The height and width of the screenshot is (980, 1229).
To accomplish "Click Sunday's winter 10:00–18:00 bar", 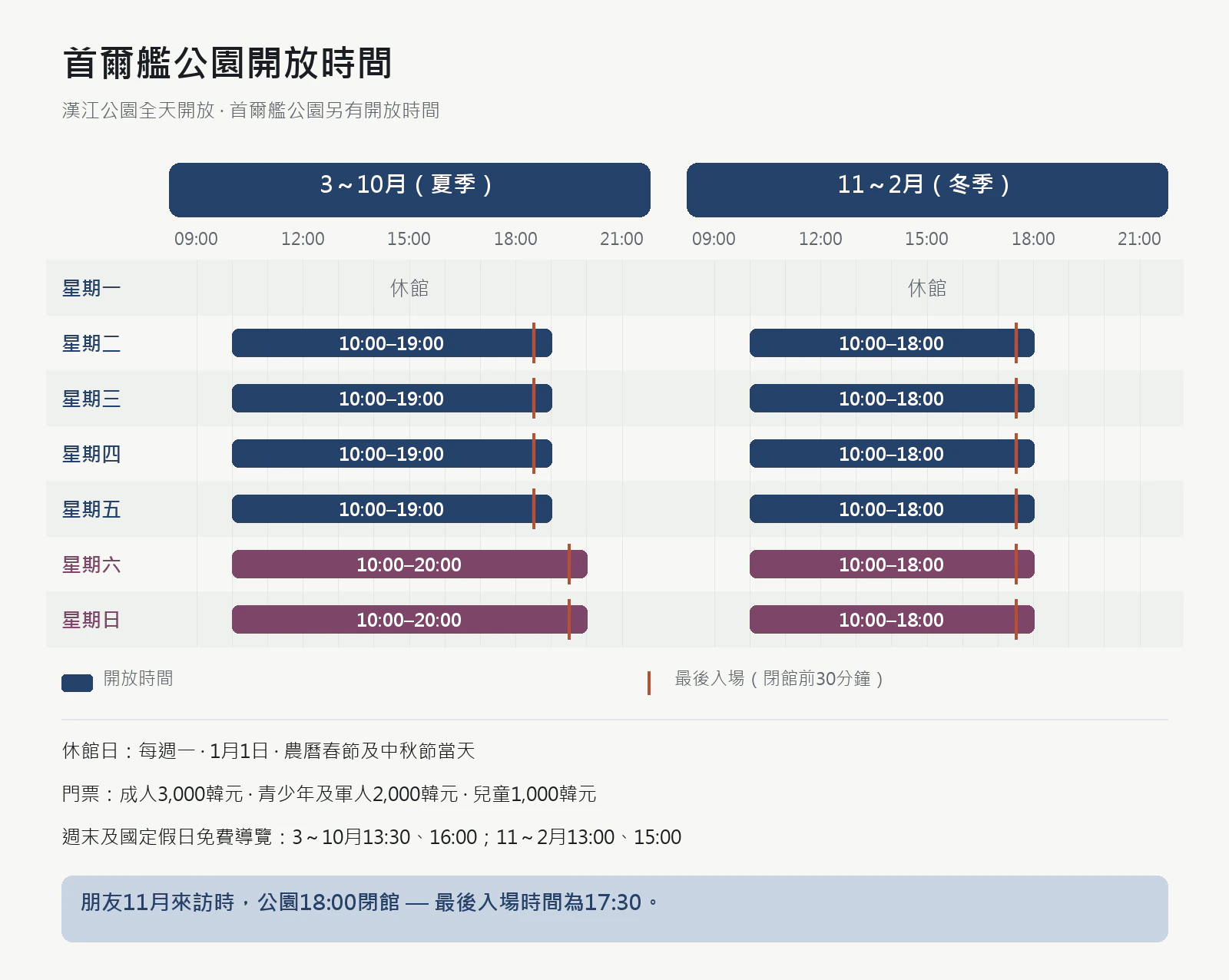I will pos(892,620).
